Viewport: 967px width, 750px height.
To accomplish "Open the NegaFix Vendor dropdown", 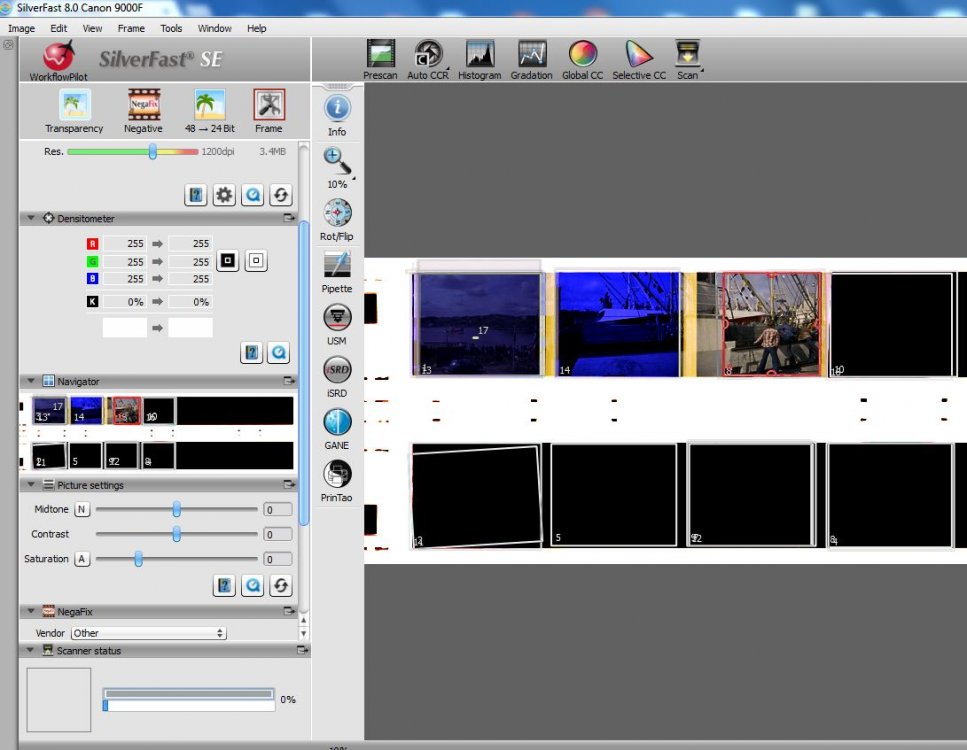I will pos(149,633).
